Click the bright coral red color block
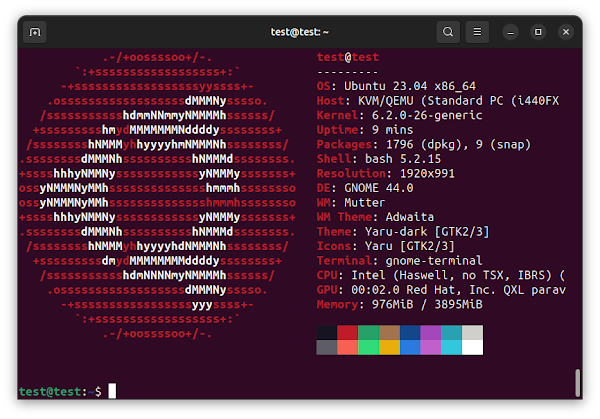 click(347, 347)
